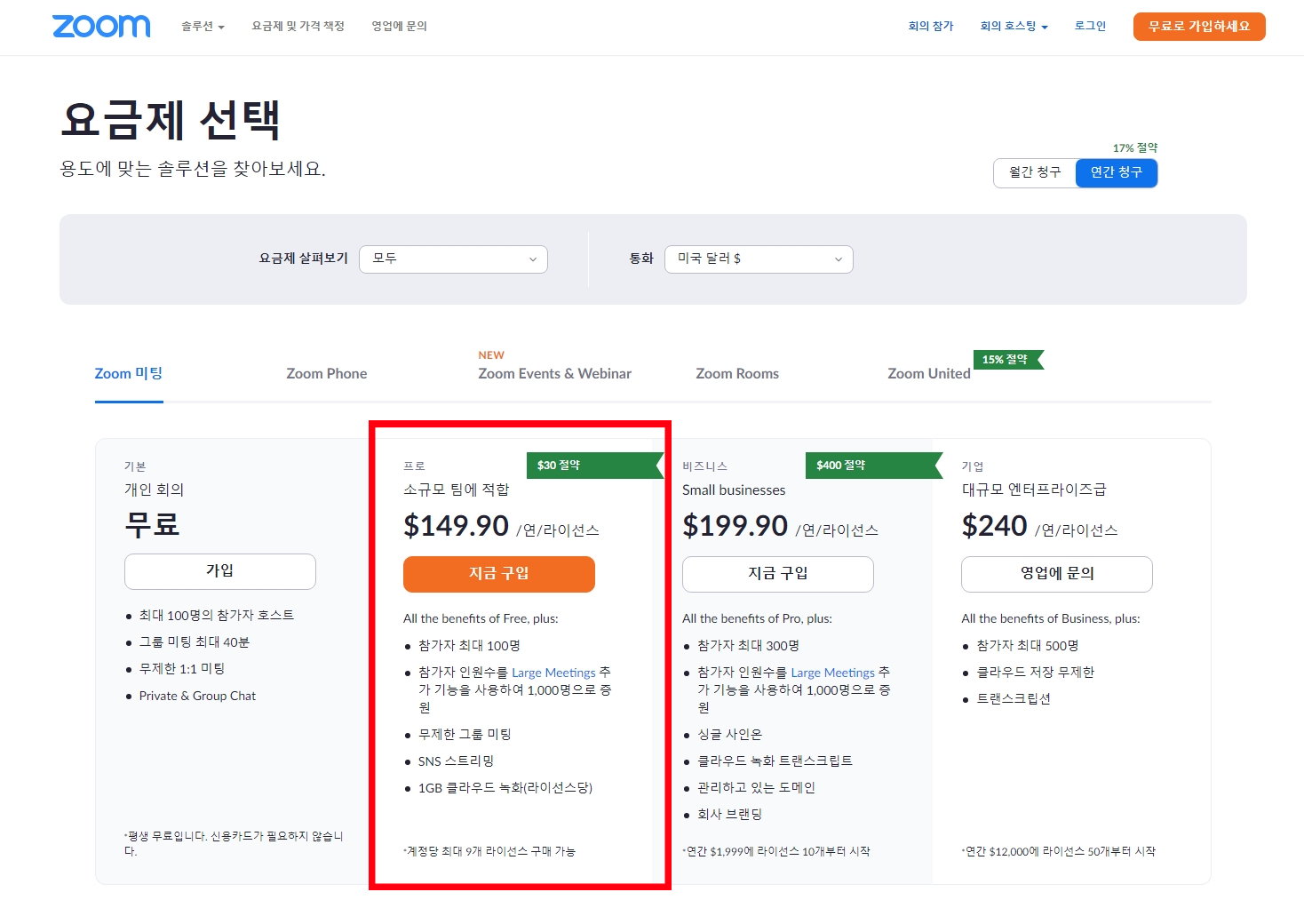The height and width of the screenshot is (924, 1304).
Task: Open Large Meetings link in Business plan
Action: [x=833, y=673]
